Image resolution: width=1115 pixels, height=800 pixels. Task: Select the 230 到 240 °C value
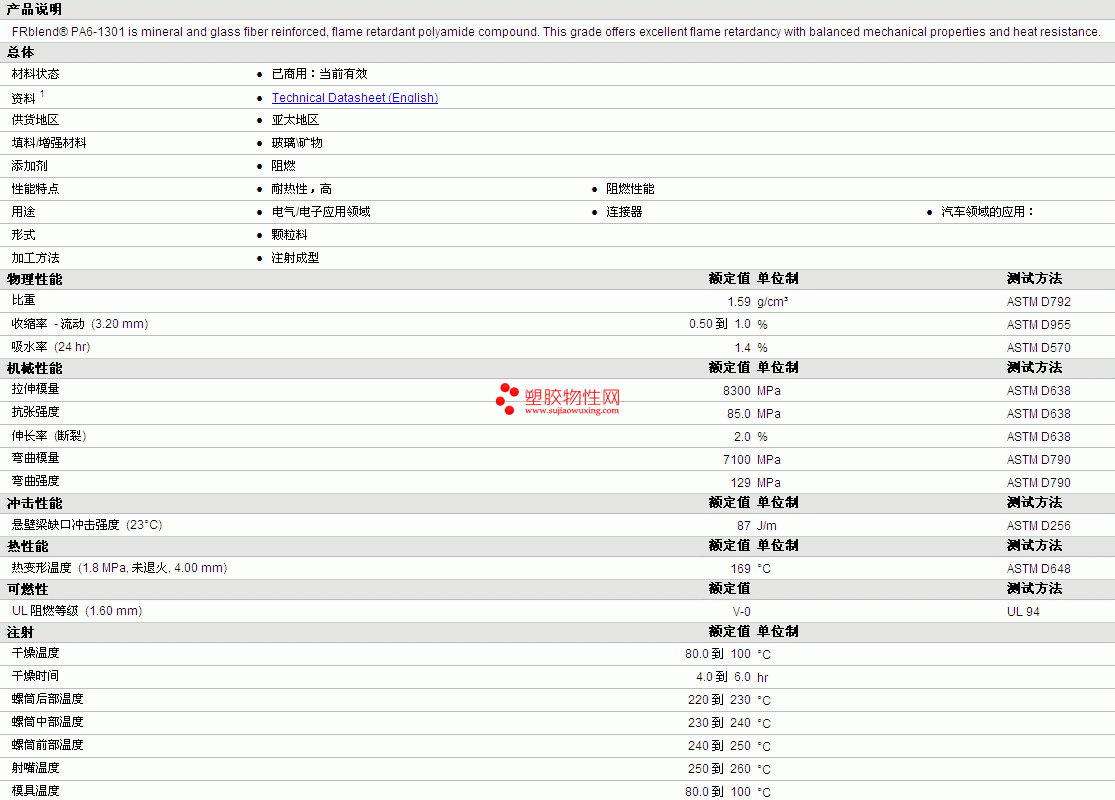tap(729, 723)
